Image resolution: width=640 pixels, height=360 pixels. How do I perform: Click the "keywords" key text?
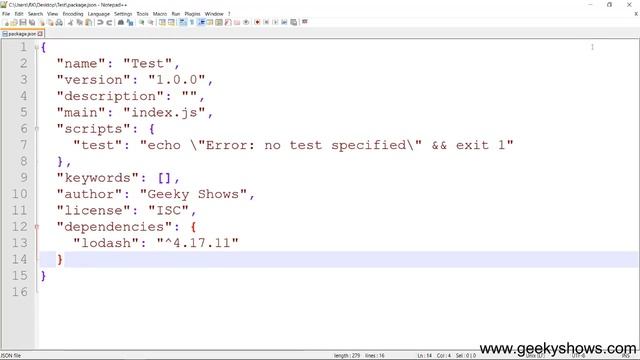[x=97, y=178]
